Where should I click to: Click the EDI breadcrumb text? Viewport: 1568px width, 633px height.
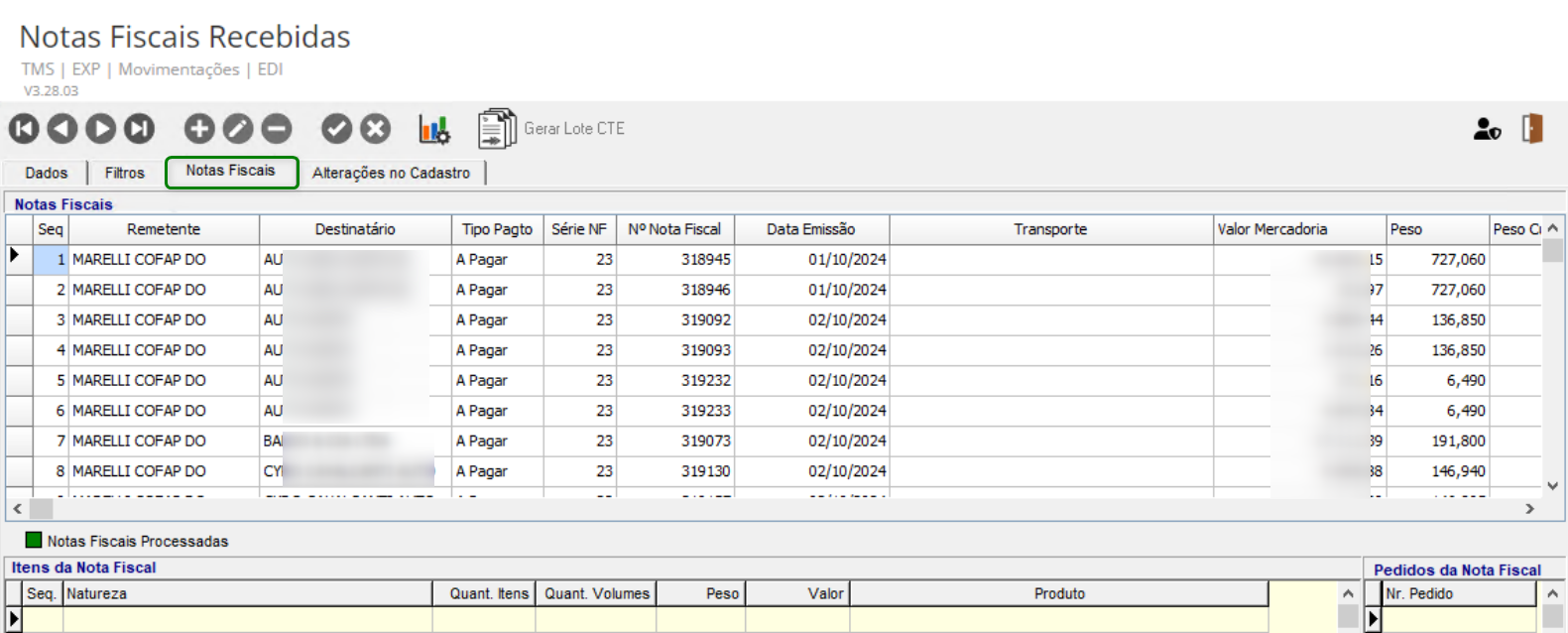click(270, 69)
